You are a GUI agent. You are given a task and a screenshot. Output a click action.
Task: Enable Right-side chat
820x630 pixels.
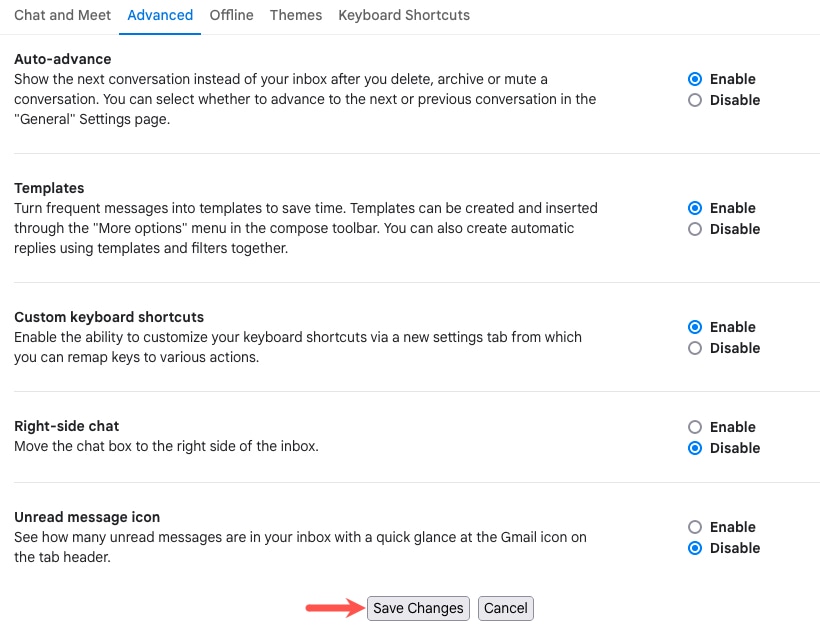point(695,427)
